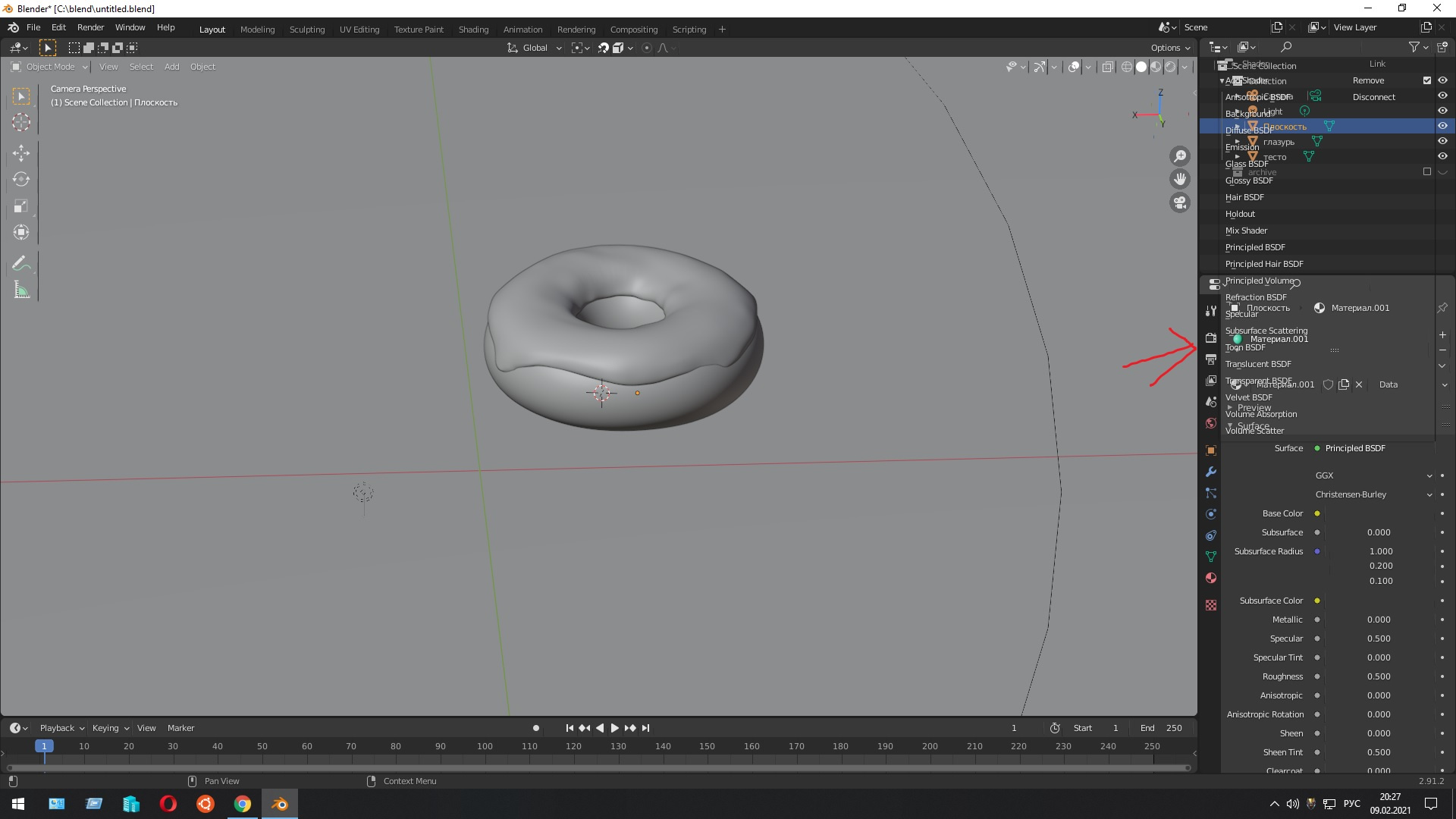Choose Glossy BSDF from shader list
The image size is (1456, 819).
pyautogui.click(x=1249, y=180)
